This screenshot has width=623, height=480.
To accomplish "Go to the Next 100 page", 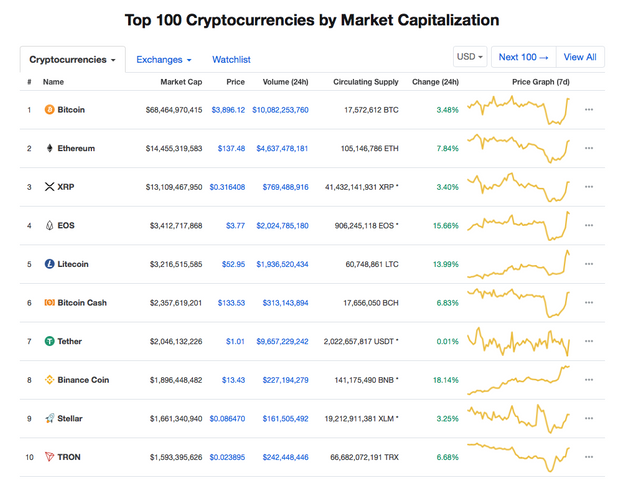I will 523,57.
